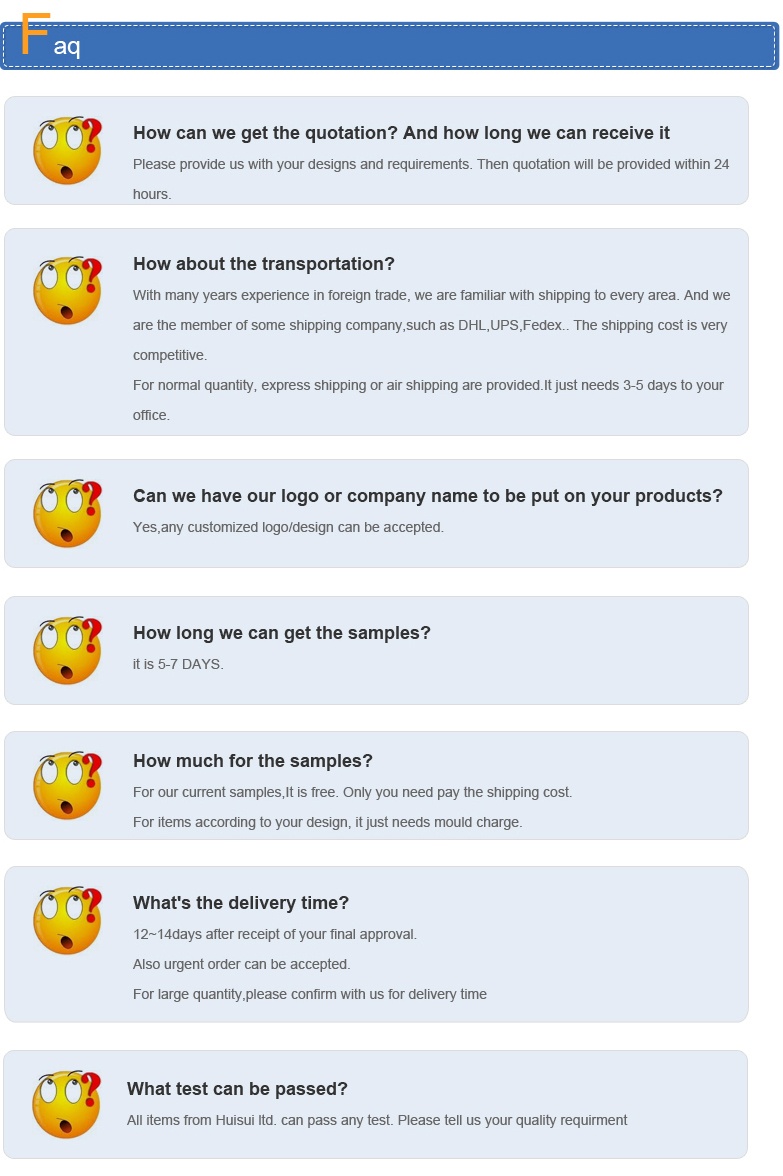Click the 'it is 5-7 DAYS.' answer text

pos(178,664)
